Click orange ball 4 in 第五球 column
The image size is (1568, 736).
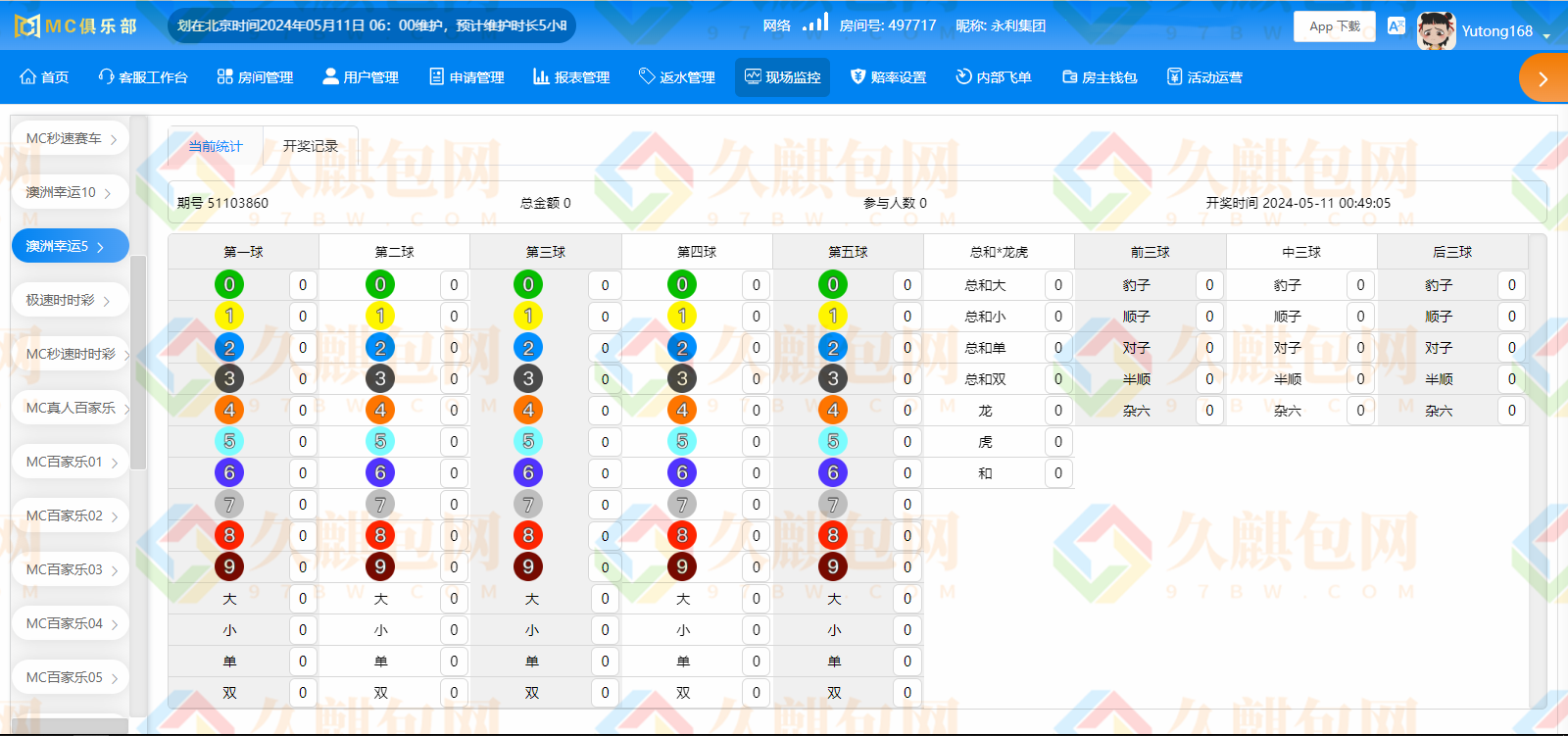[x=833, y=411]
